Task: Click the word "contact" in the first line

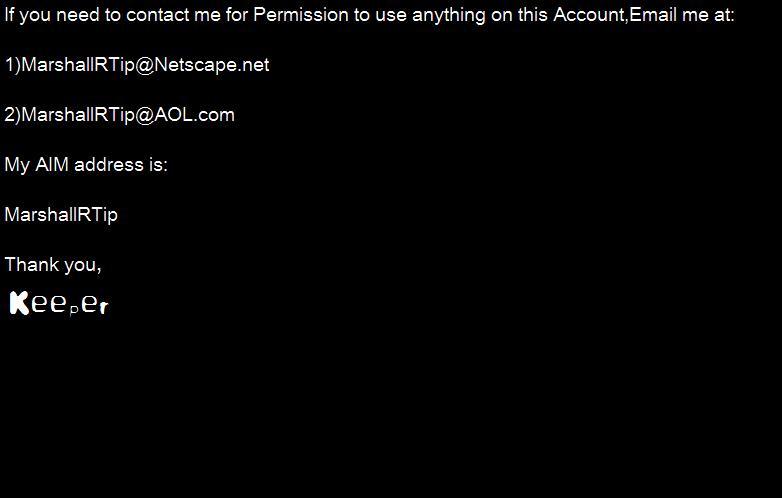Action: coord(155,15)
